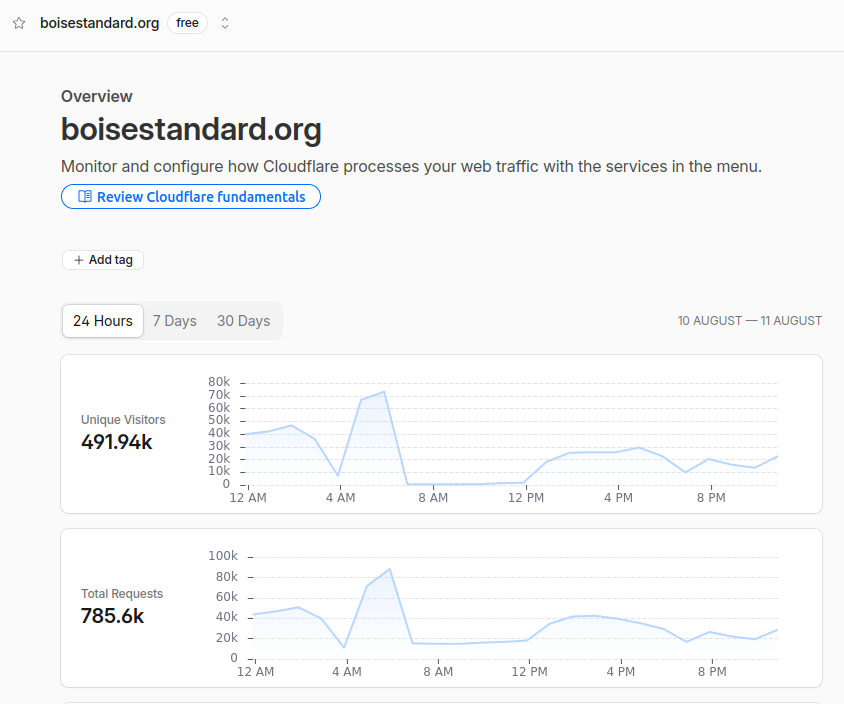
Task: Click the Total Requests label
Action: click(x=122, y=594)
